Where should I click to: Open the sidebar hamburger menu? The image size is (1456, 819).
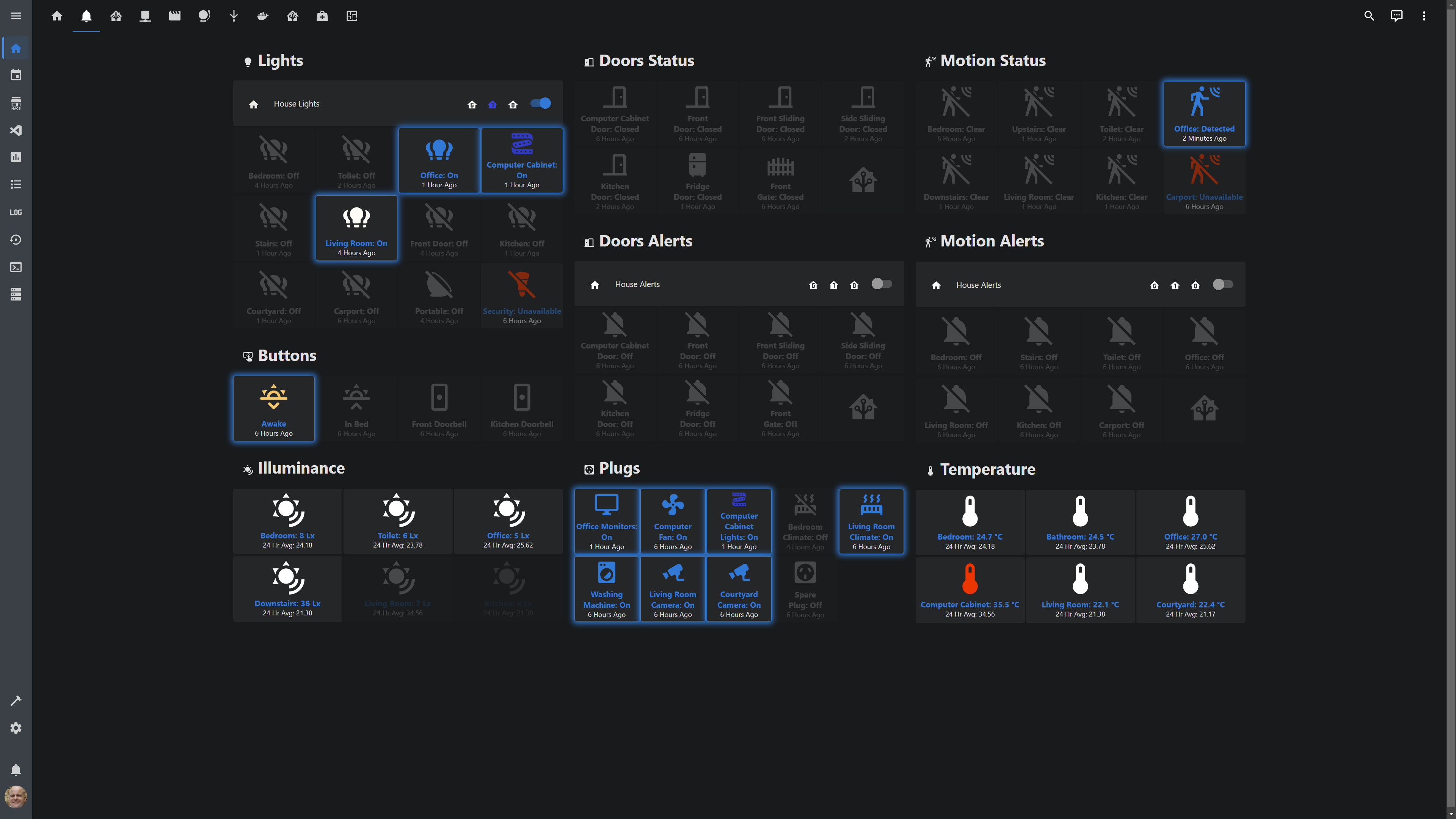click(16, 16)
